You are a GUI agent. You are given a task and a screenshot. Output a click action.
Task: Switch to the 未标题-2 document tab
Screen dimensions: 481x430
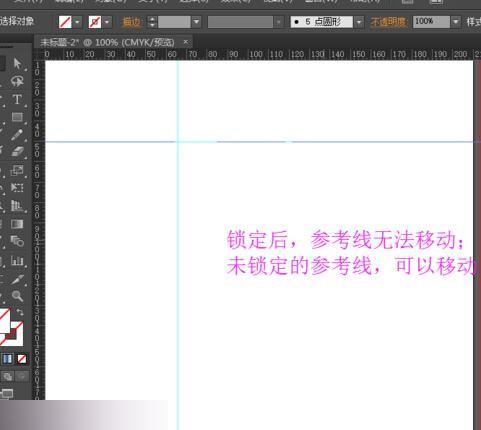pyautogui.click(x=107, y=43)
